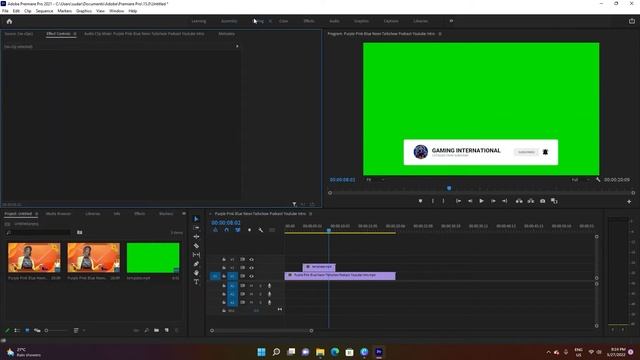Open Program Monitor settings wrench
The width and height of the screenshot is (640, 360).
[598, 180]
